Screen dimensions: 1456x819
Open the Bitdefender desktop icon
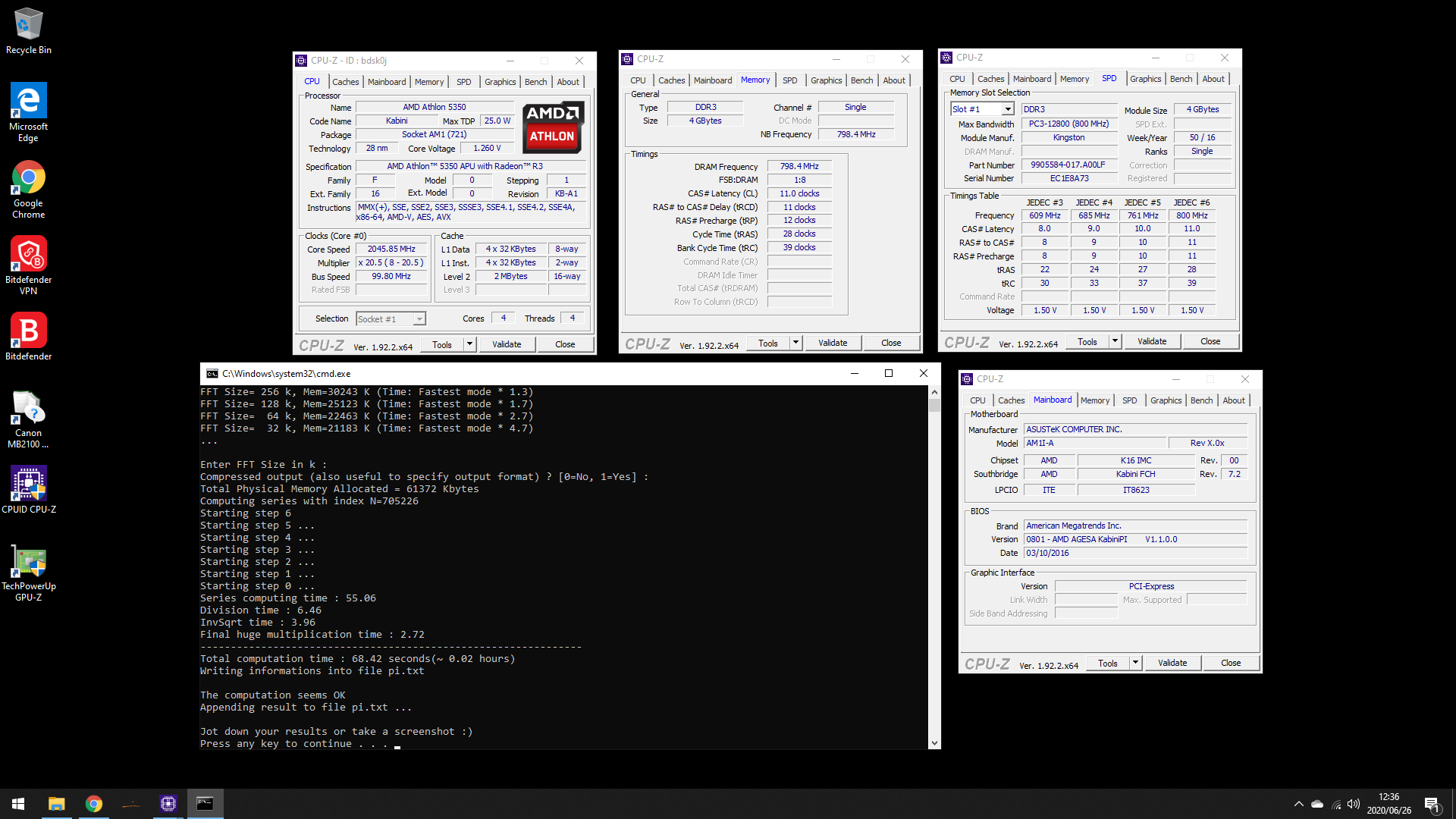pos(28,337)
